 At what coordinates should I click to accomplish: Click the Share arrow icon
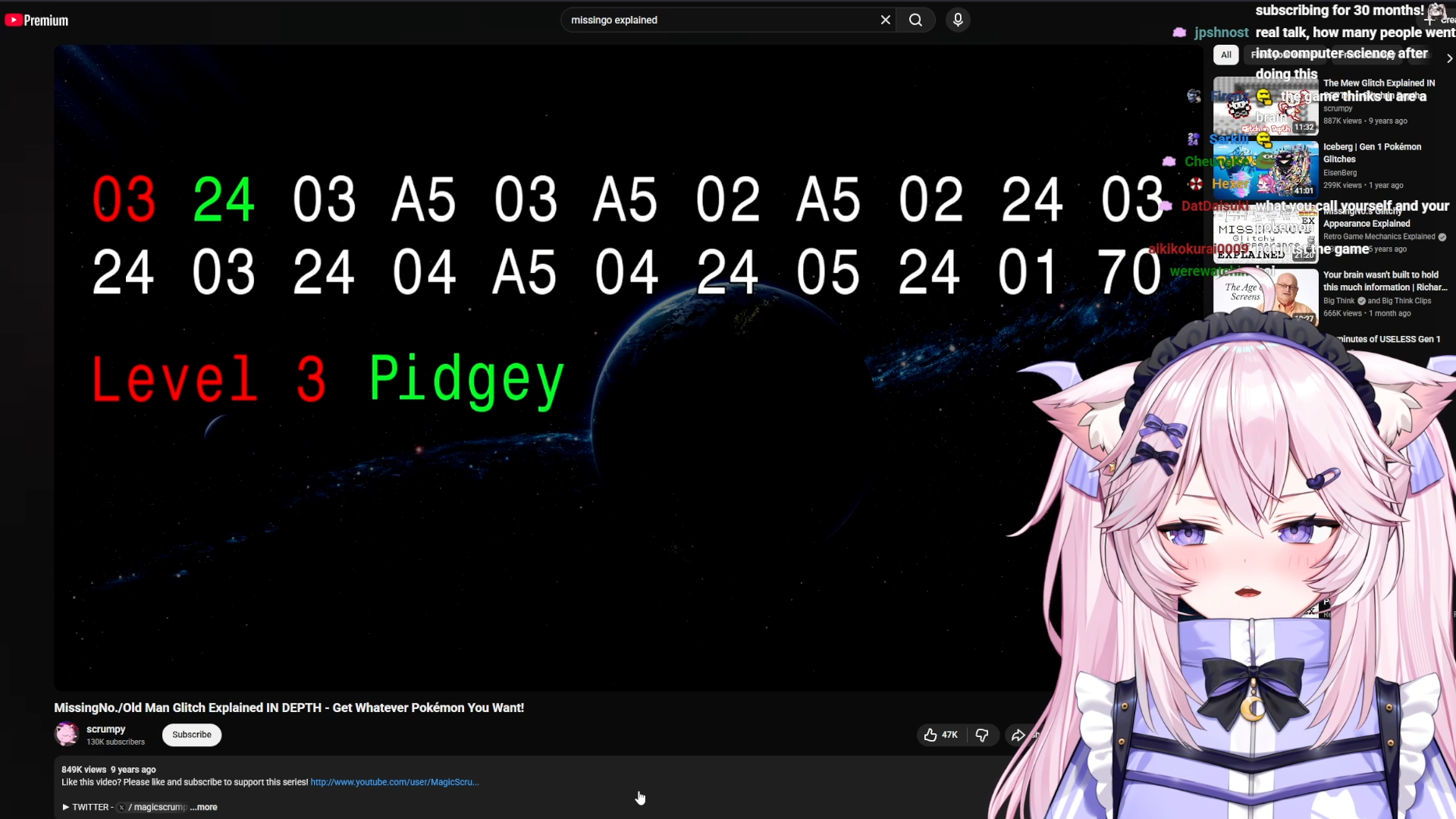tap(1018, 735)
